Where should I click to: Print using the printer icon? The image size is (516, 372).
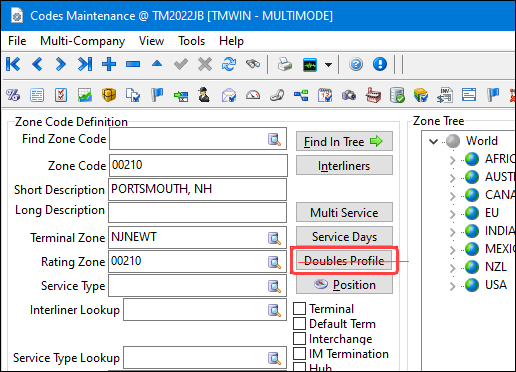pyautogui.click(x=285, y=64)
